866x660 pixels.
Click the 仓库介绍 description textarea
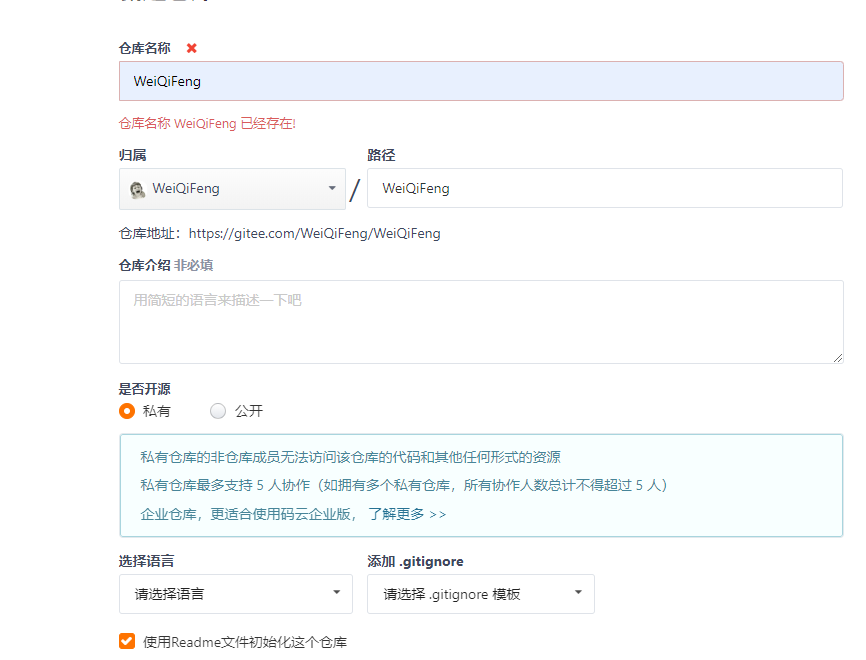[x=481, y=320]
